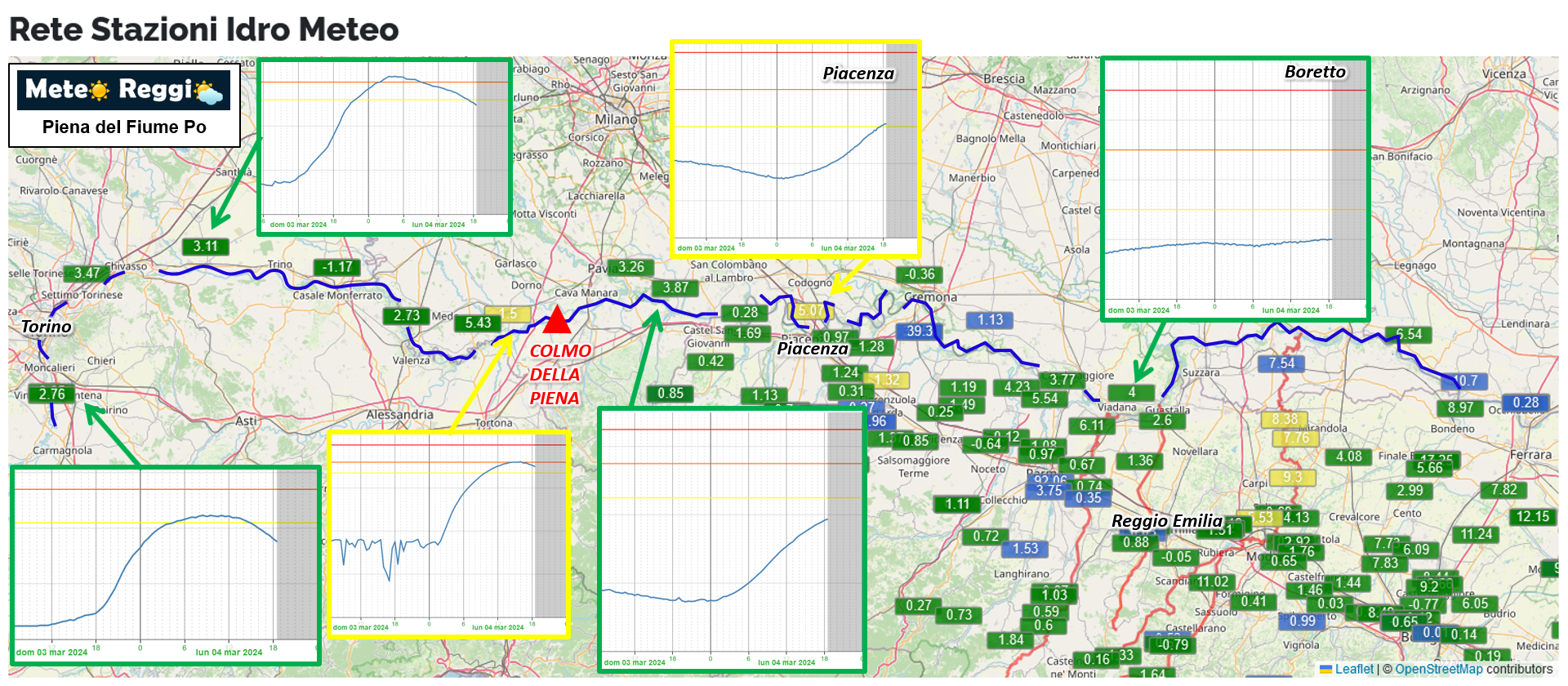The height and width of the screenshot is (686, 1568).
Task: Click the Meteo Reggio logo
Action: click(123, 90)
